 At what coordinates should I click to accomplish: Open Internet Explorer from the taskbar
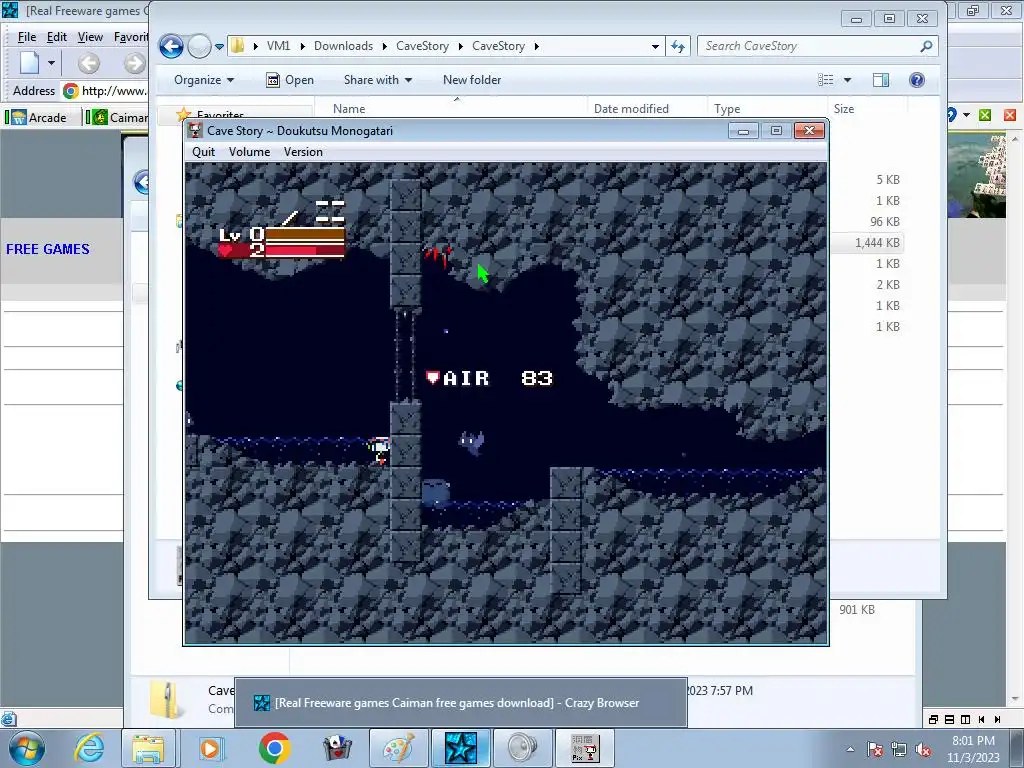pos(89,748)
